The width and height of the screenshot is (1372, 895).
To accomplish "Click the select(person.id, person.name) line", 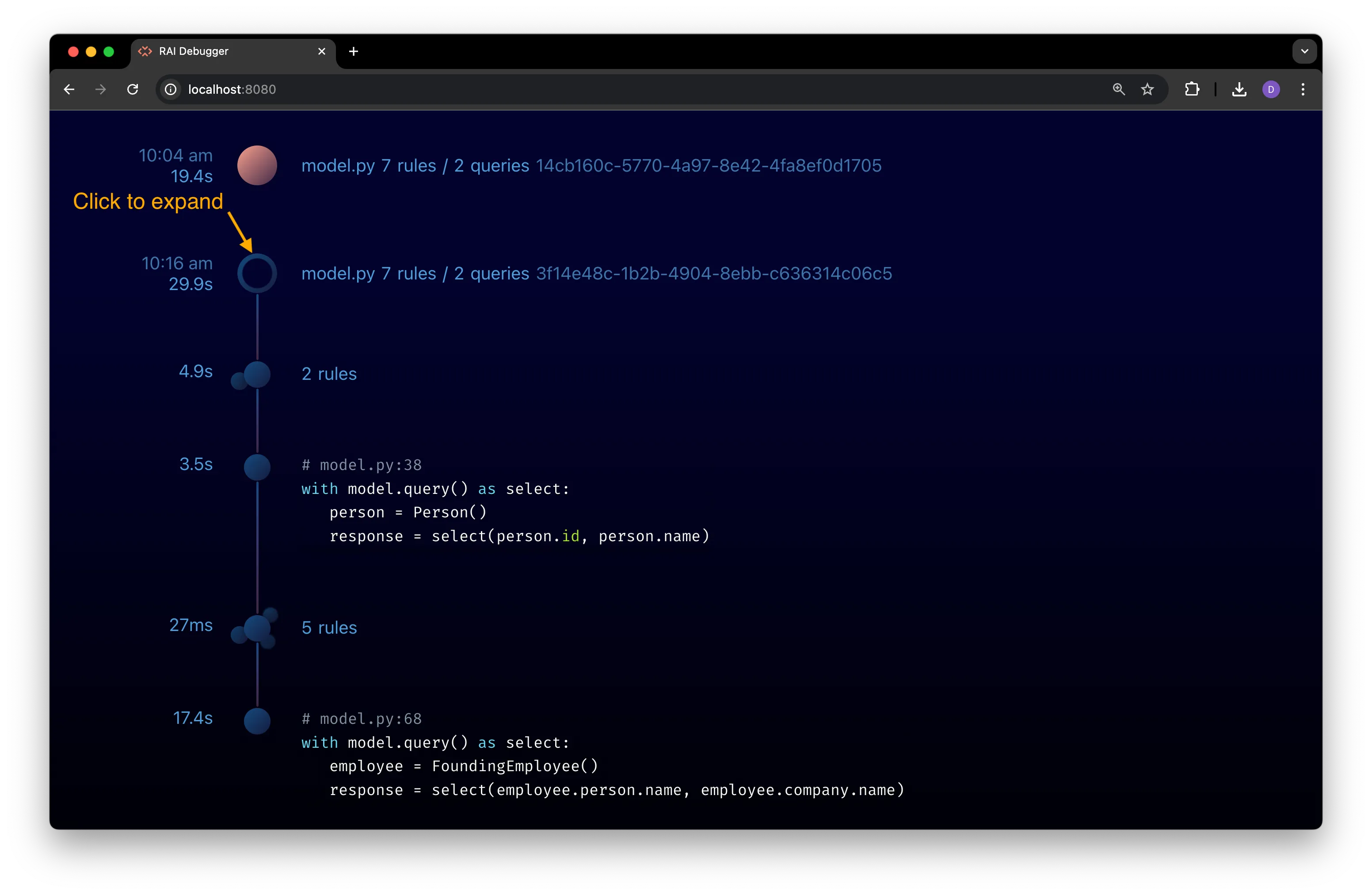I will 519,536.
